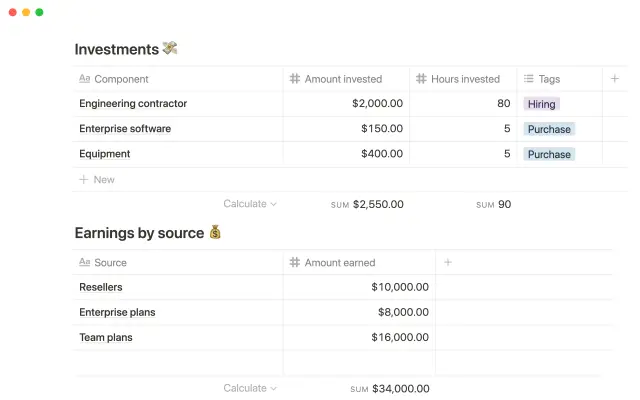Add a New row to Investments
This screenshot has height=400, width=640.
coord(97,180)
